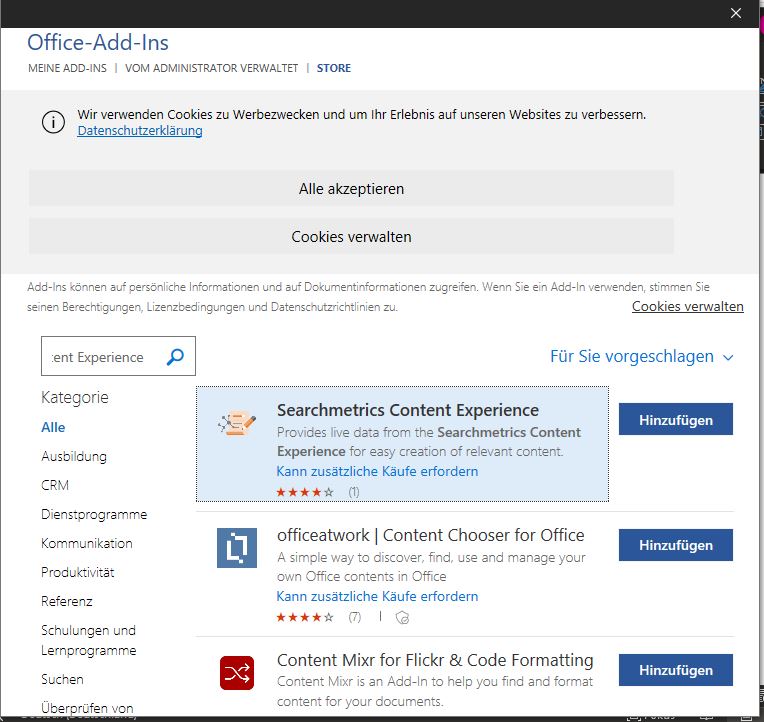Screen dimensions: 764x722
Task: Click the 'Alle akzeptieren' cookie button
Action: point(351,189)
